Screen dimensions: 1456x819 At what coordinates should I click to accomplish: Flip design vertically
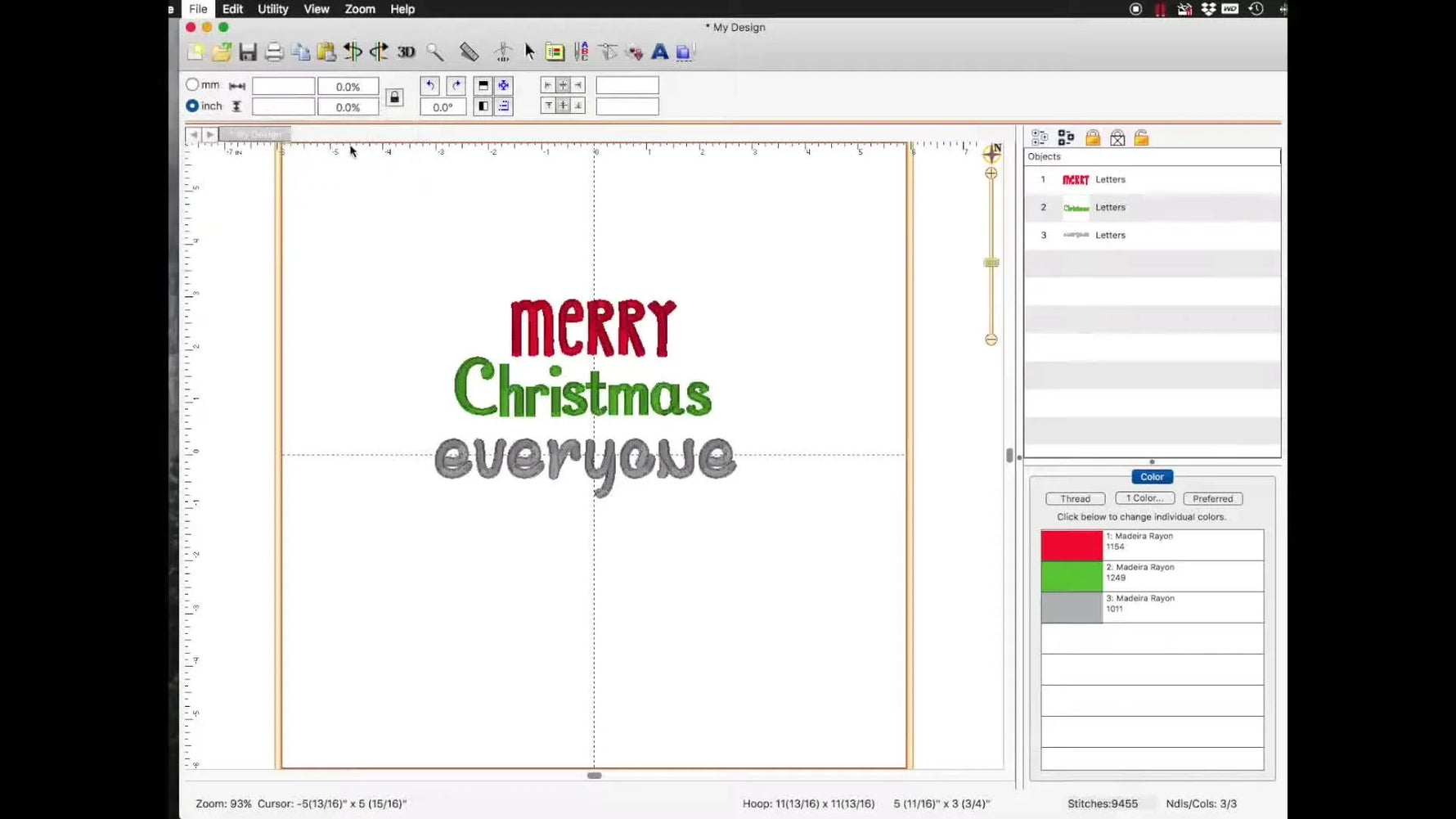point(483,85)
